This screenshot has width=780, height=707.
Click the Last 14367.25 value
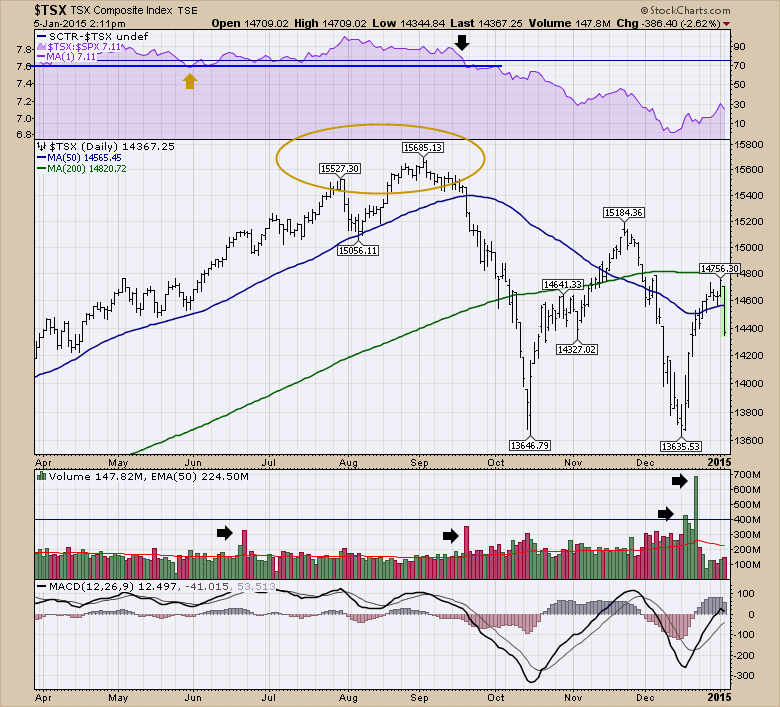pyautogui.click(x=487, y=23)
